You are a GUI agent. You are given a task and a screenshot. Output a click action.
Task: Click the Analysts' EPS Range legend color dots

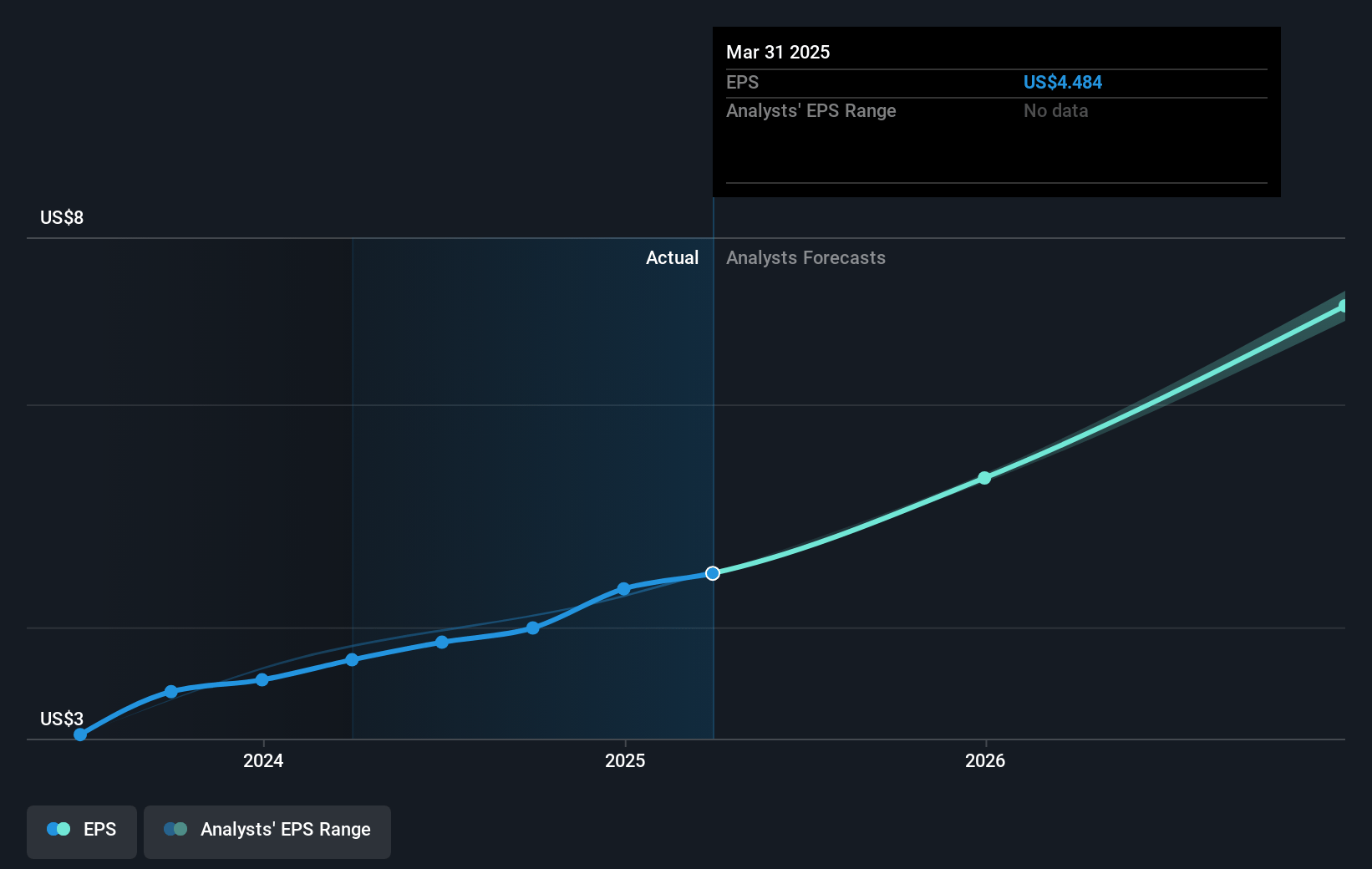point(175,829)
